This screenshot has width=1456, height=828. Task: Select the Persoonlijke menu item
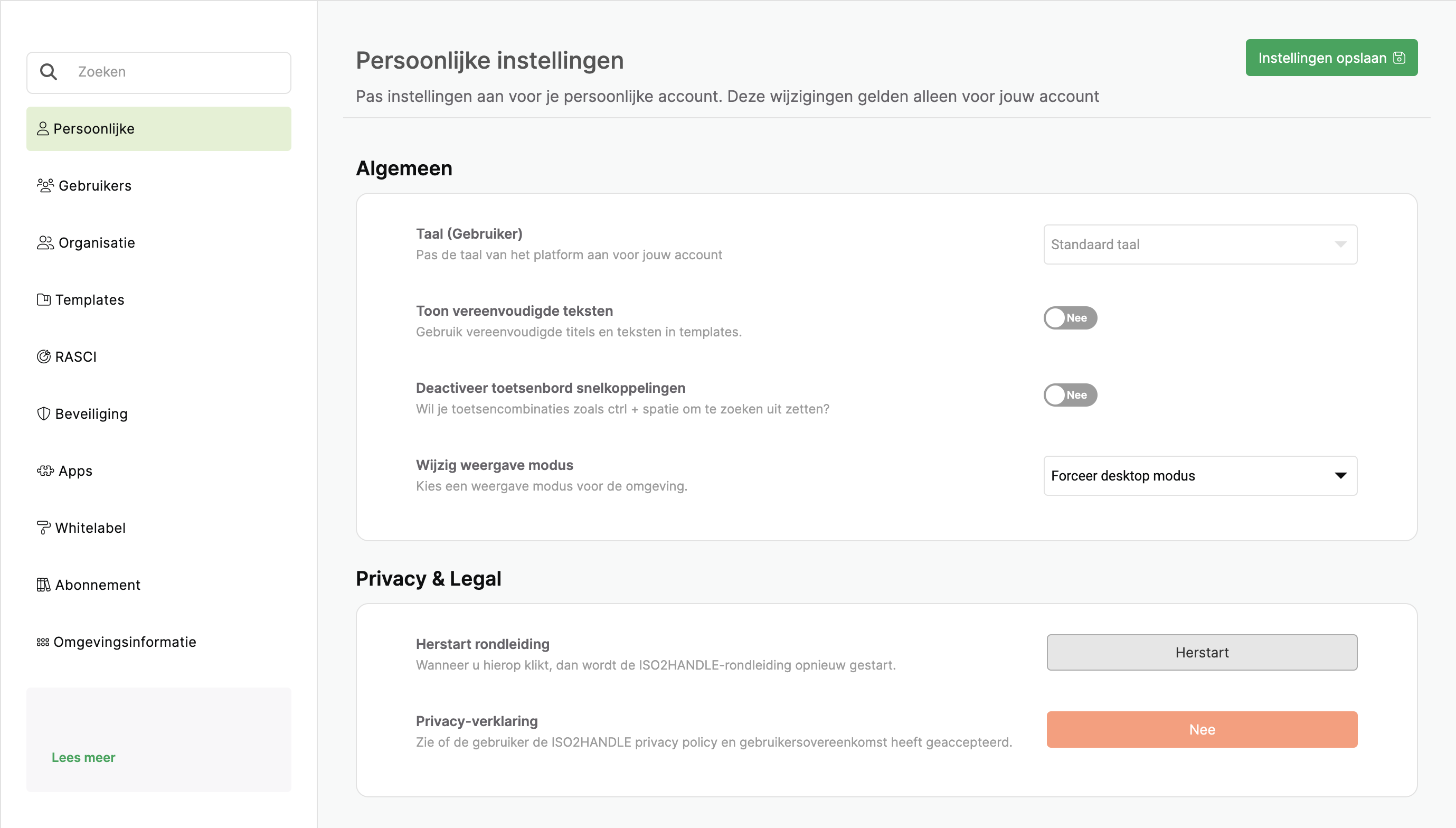tap(158, 128)
